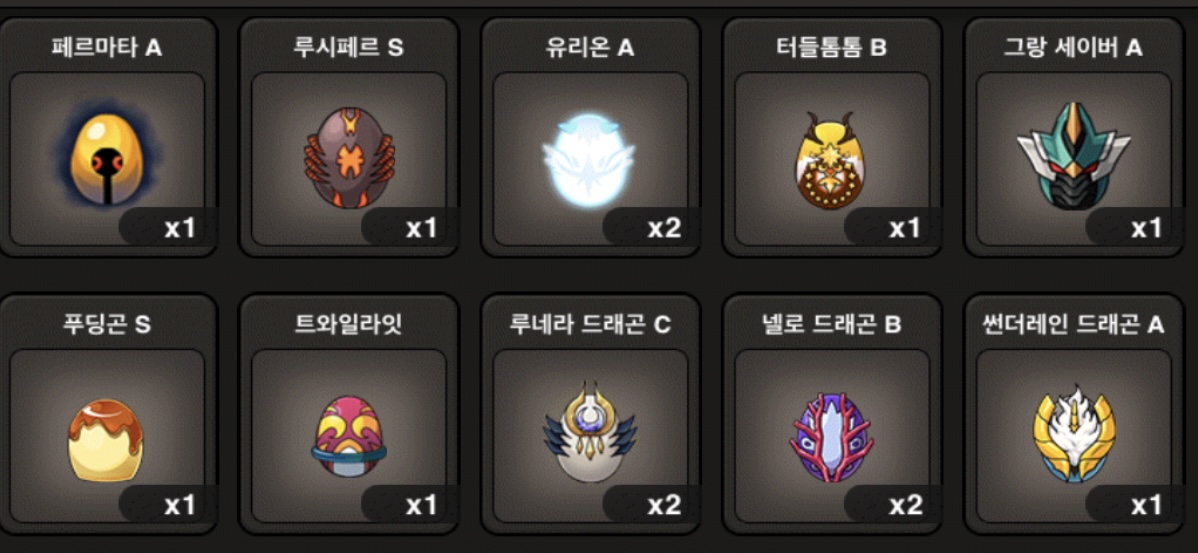Click the 루시페르 S name label
This screenshot has width=1198, height=553.
[348, 48]
